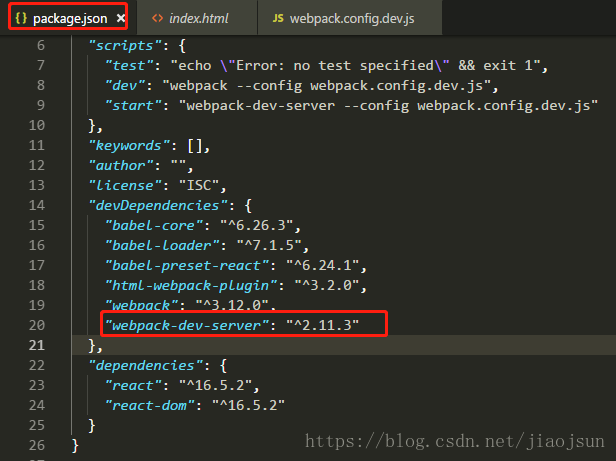Click the "^6.24.1" version value

(x=323, y=265)
